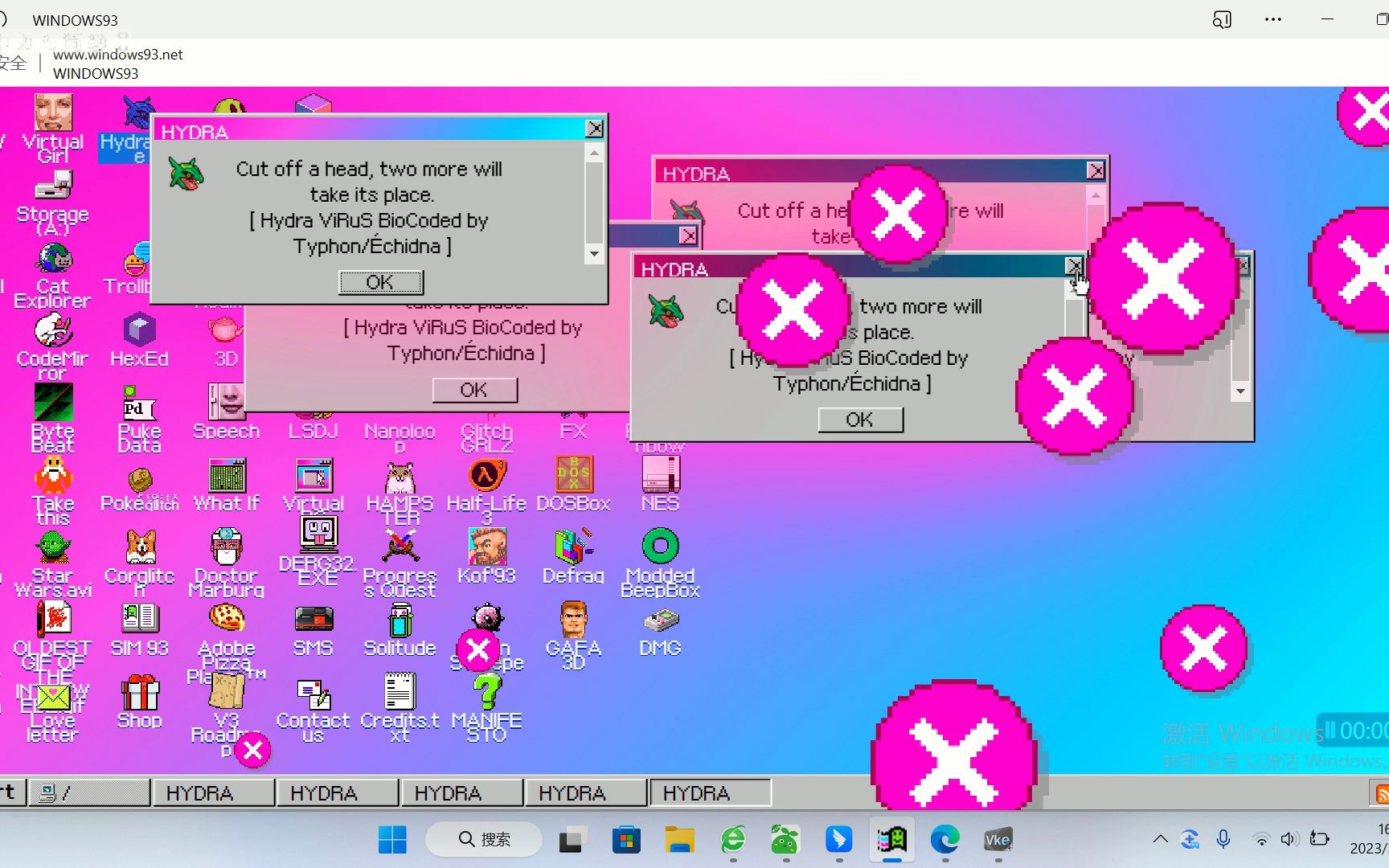Launch the SMS emulator icon
The height and width of the screenshot is (868, 1389).
pos(313,630)
